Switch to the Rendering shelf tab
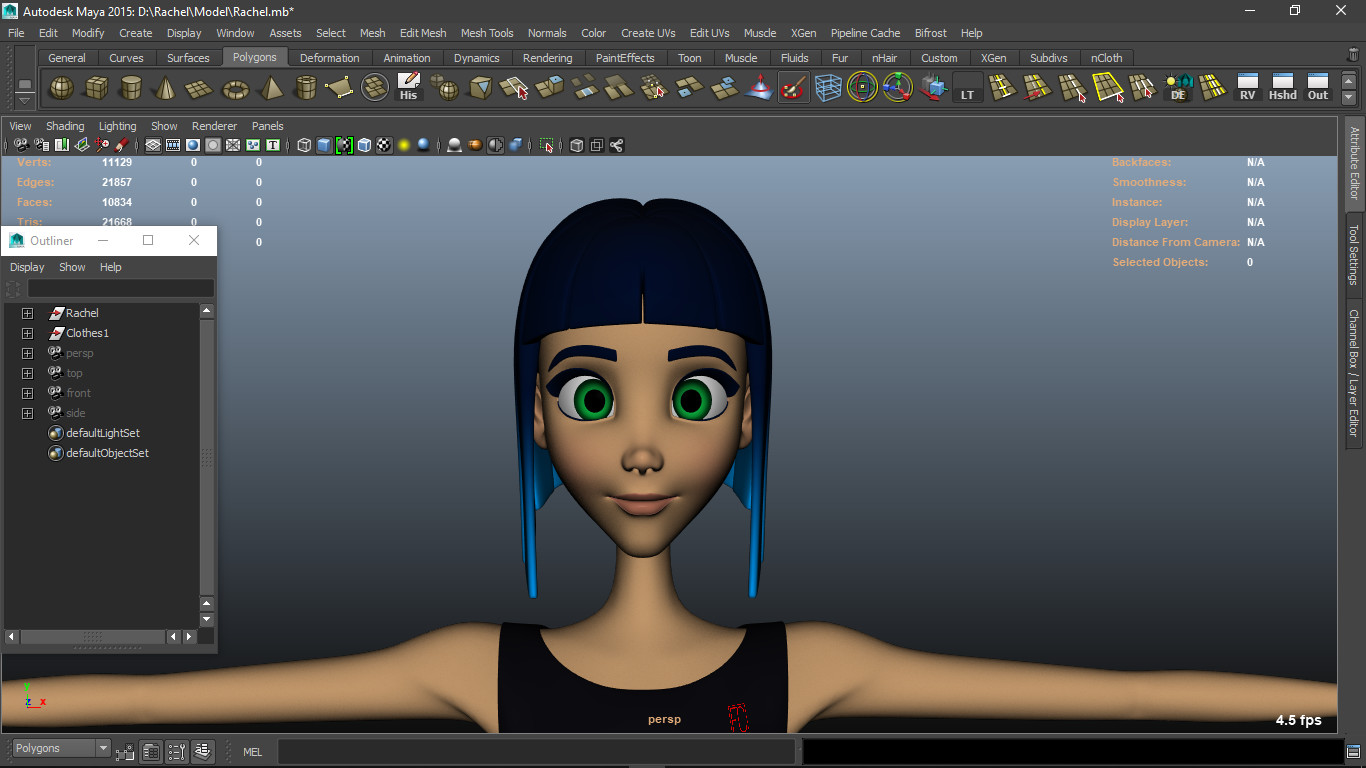 pyautogui.click(x=547, y=57)
